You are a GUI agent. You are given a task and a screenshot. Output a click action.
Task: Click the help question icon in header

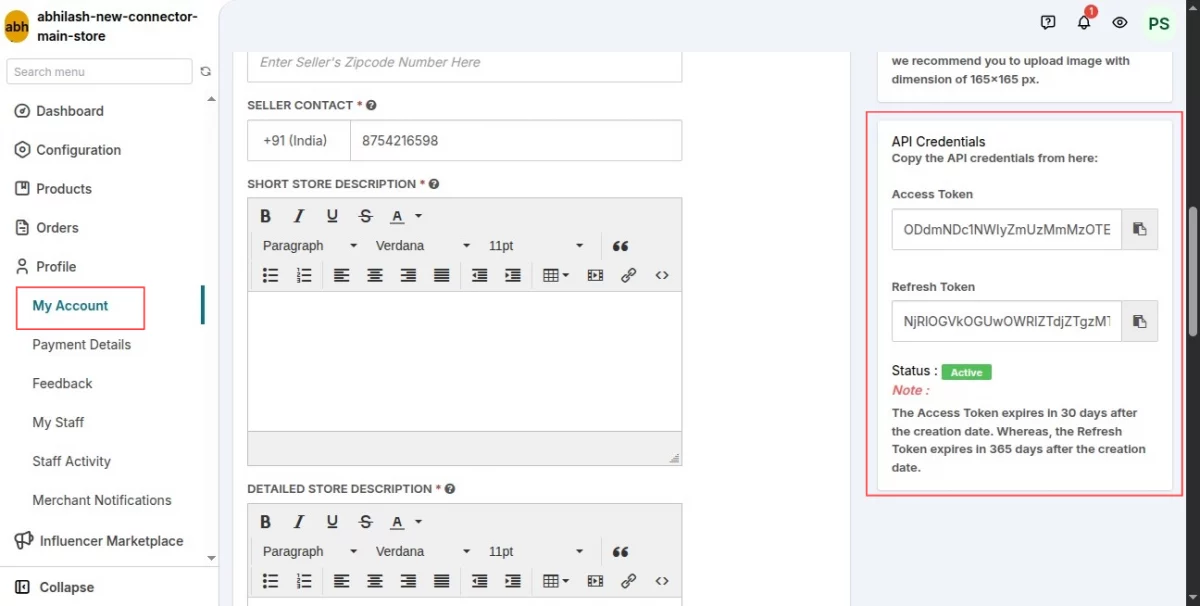[1048, 22]
